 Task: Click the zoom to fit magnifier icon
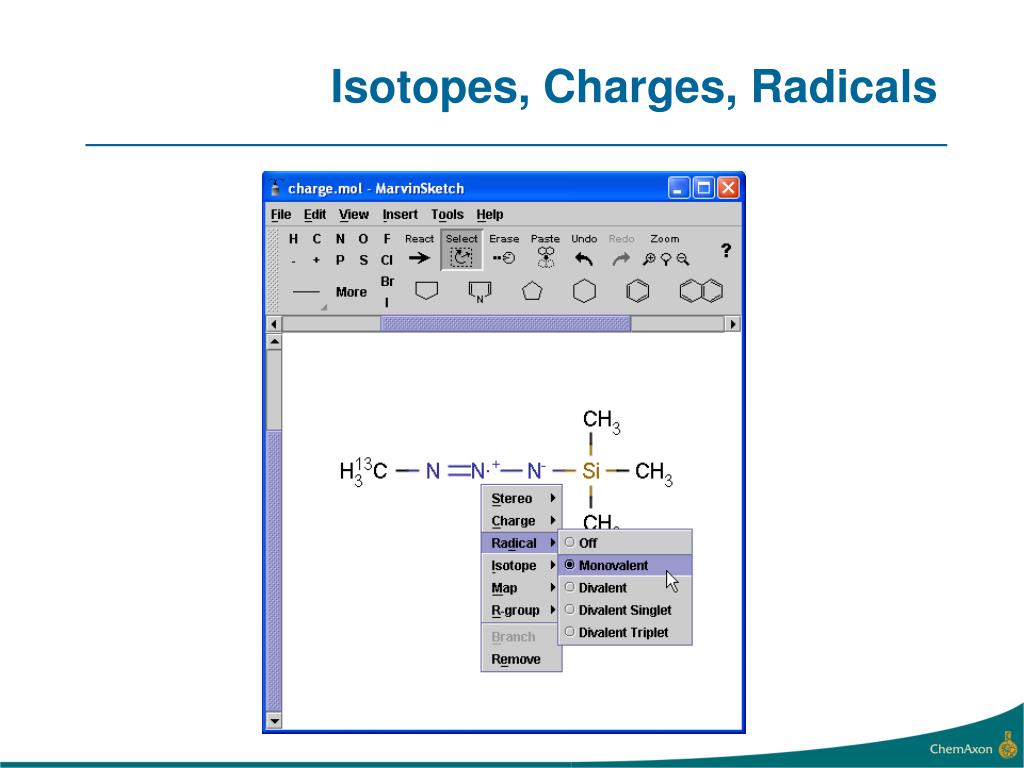click(665, 259)
